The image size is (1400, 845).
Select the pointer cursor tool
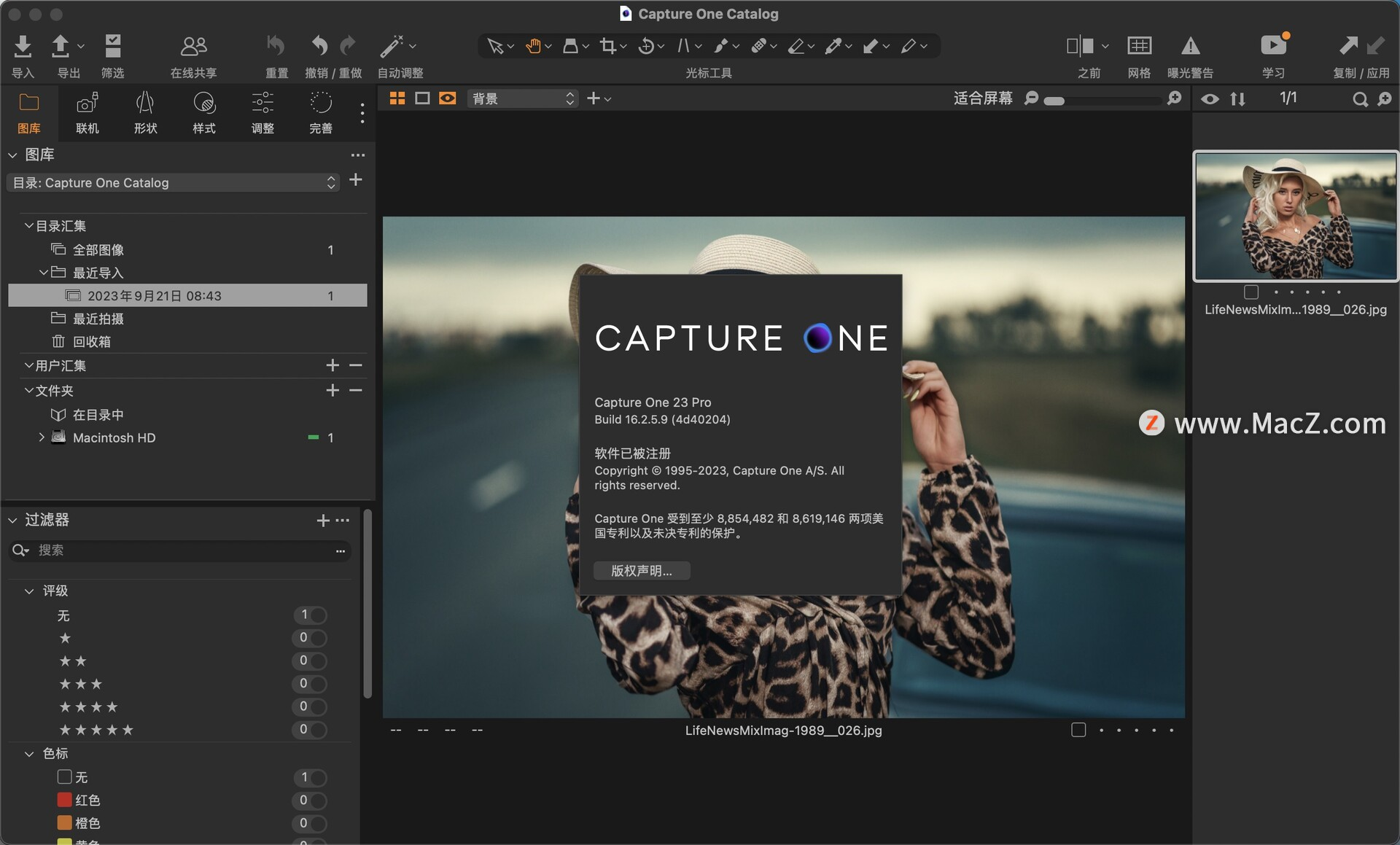[x=495, y=46]
